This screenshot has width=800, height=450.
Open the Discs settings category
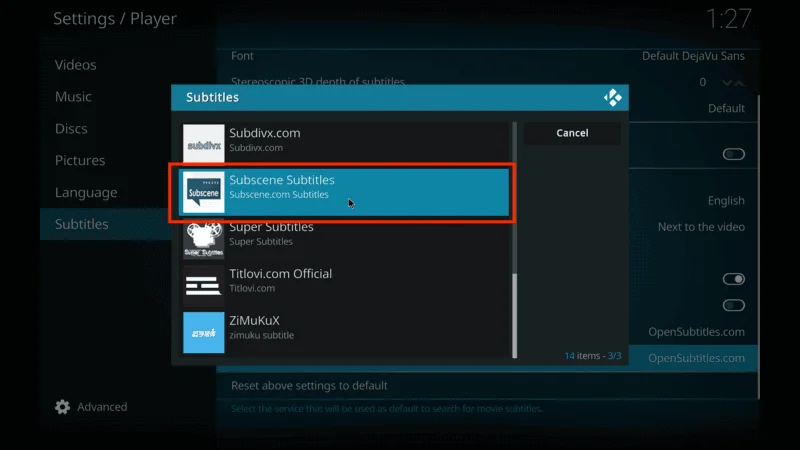coord(71,129)
